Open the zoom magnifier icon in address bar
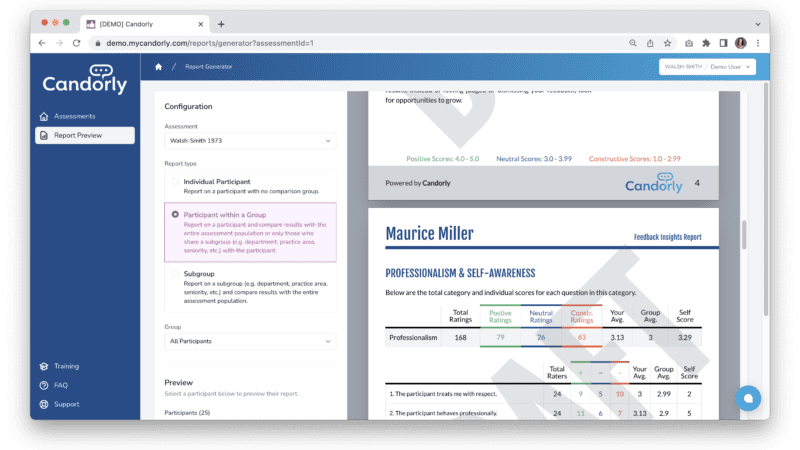Screen dimensions: 800x450 633,43
